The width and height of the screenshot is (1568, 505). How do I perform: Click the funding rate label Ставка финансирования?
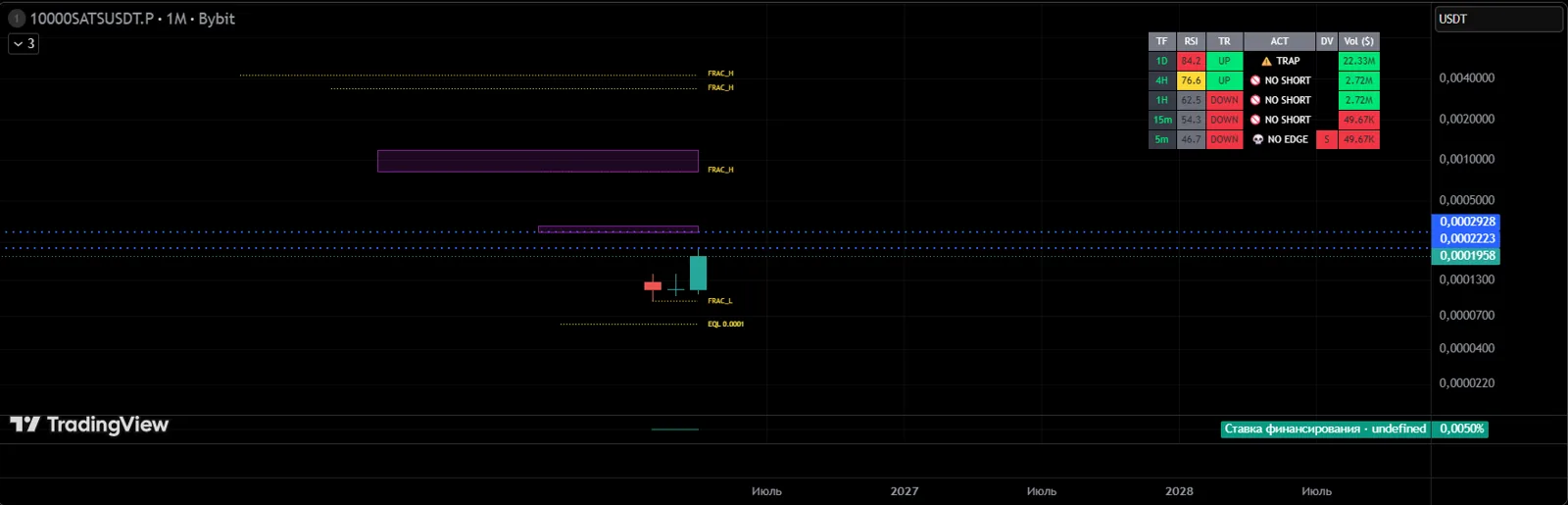[1325, 429]
